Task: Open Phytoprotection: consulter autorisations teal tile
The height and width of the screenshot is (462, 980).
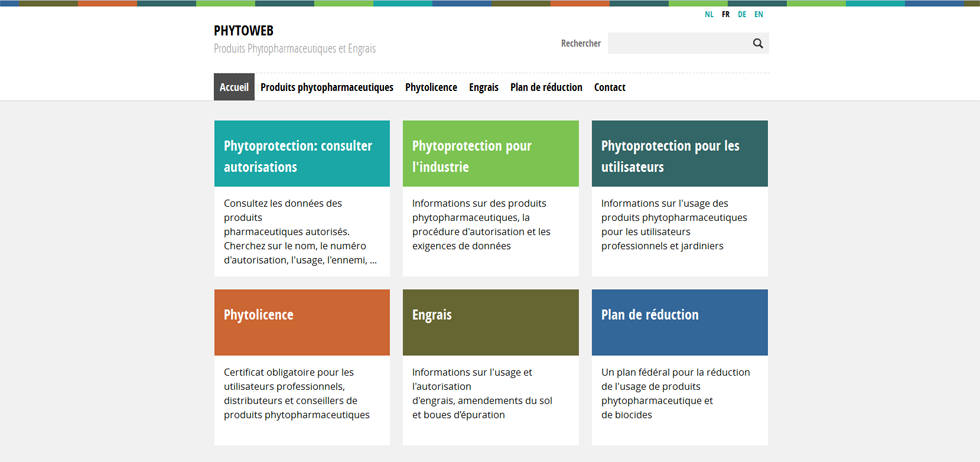Action: tap(302, 155)
